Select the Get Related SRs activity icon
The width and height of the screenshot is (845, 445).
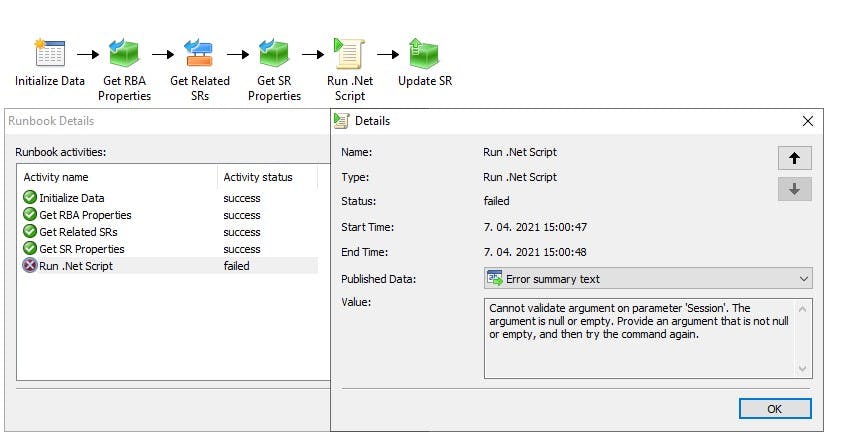click(199, 53)
